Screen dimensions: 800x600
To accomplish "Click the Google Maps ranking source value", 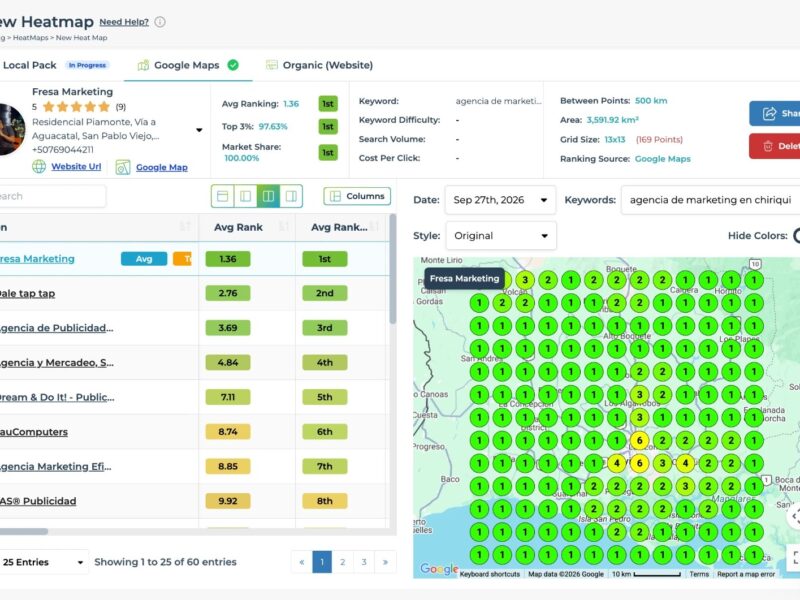I will point(662,159).
